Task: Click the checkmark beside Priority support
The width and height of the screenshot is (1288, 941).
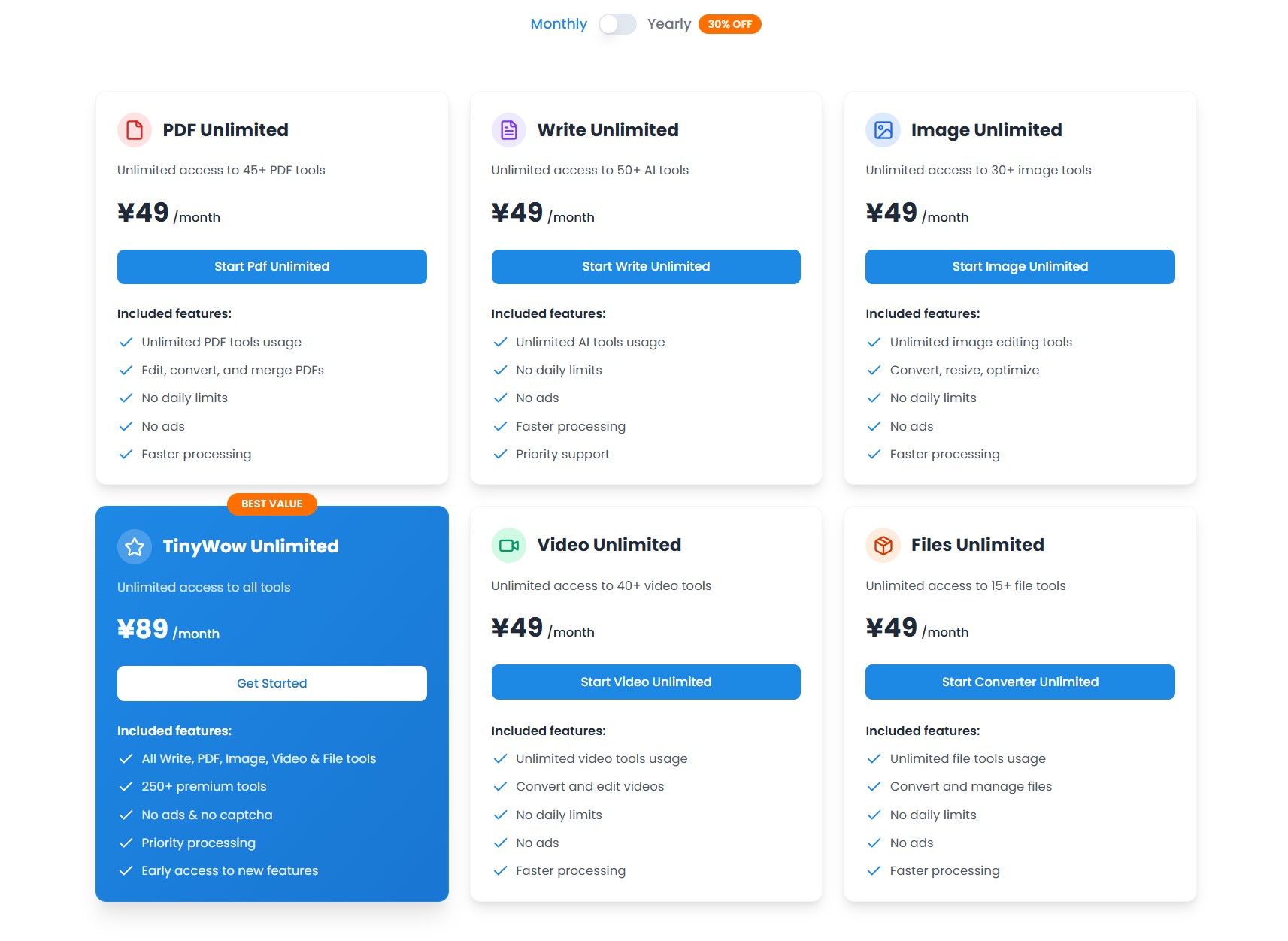Action: pyautogui.click(x=500, y=455)
